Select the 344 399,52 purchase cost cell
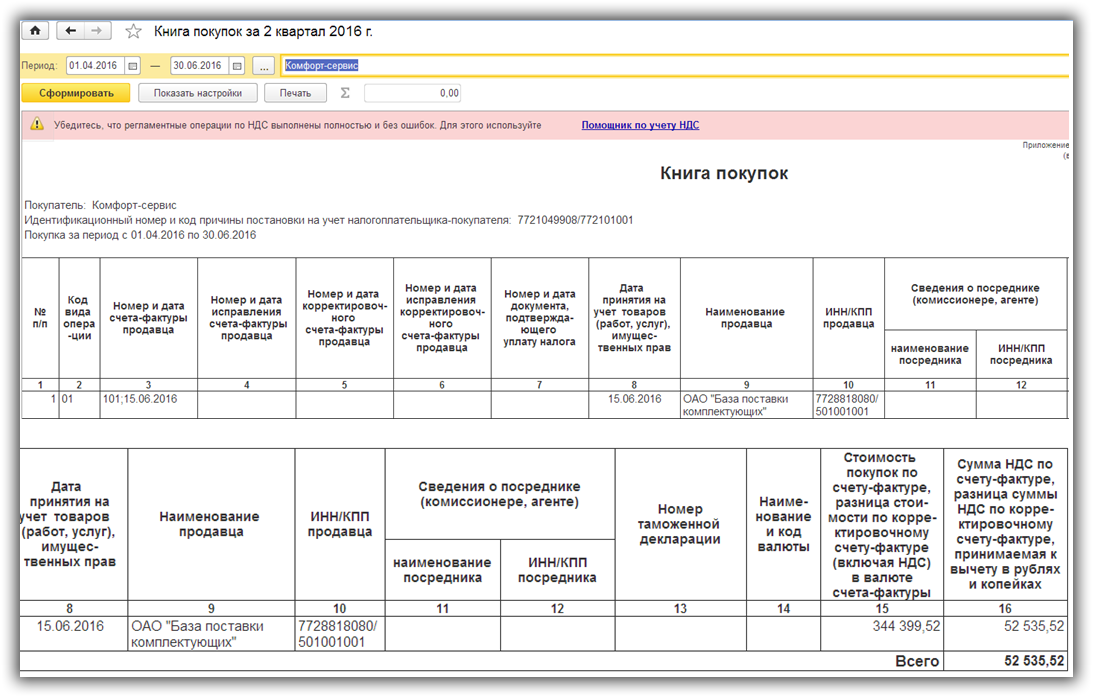1093x697 pixels. 881,626
